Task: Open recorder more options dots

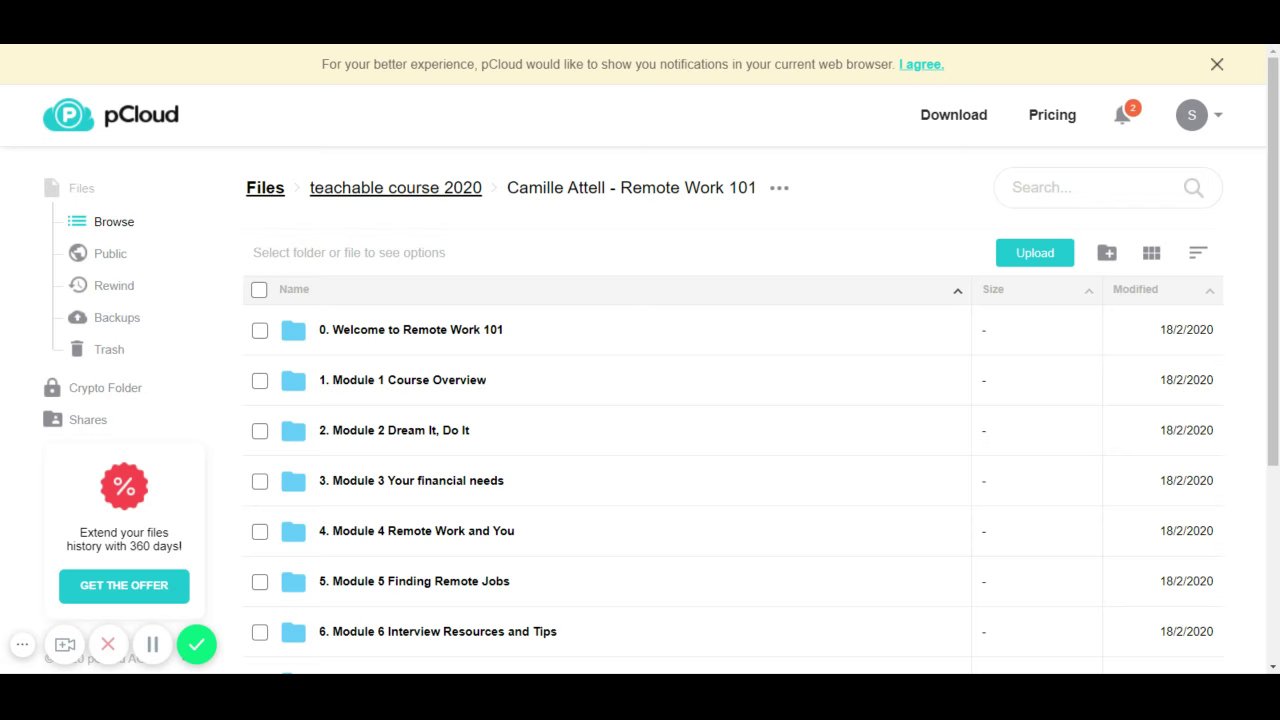Action: 22,645
